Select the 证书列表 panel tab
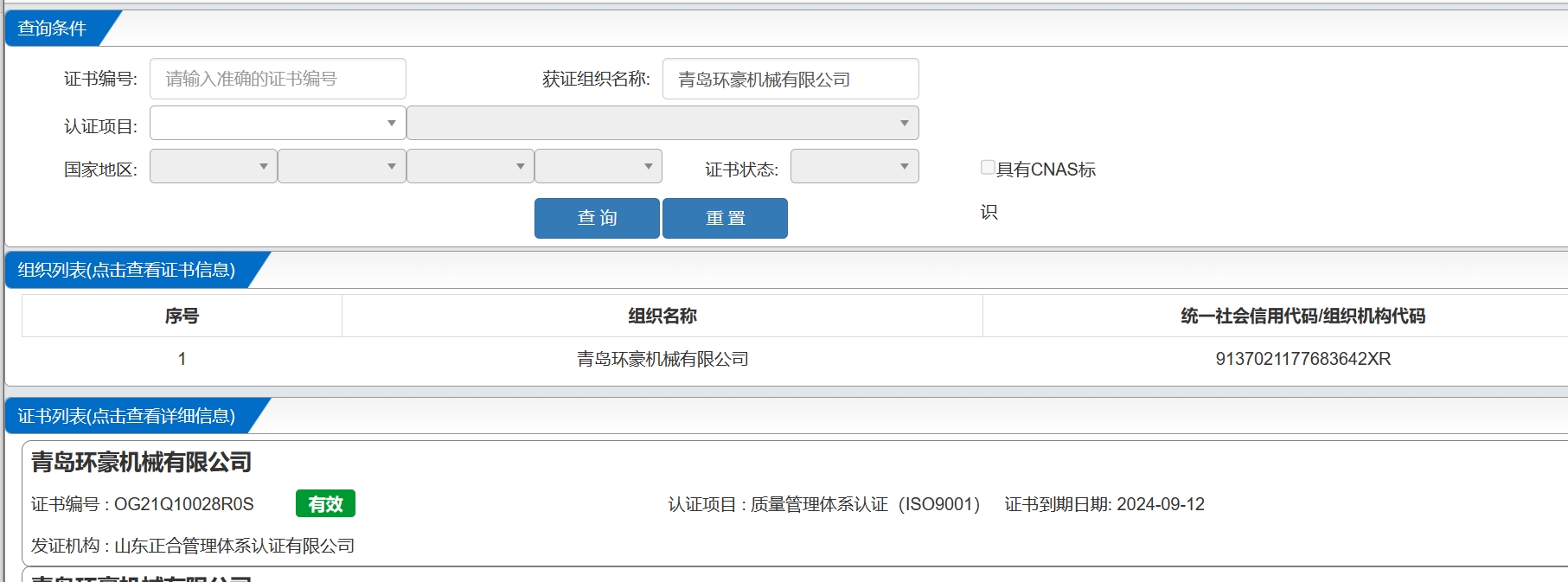 pyautogui.click(x=126, y=416)
